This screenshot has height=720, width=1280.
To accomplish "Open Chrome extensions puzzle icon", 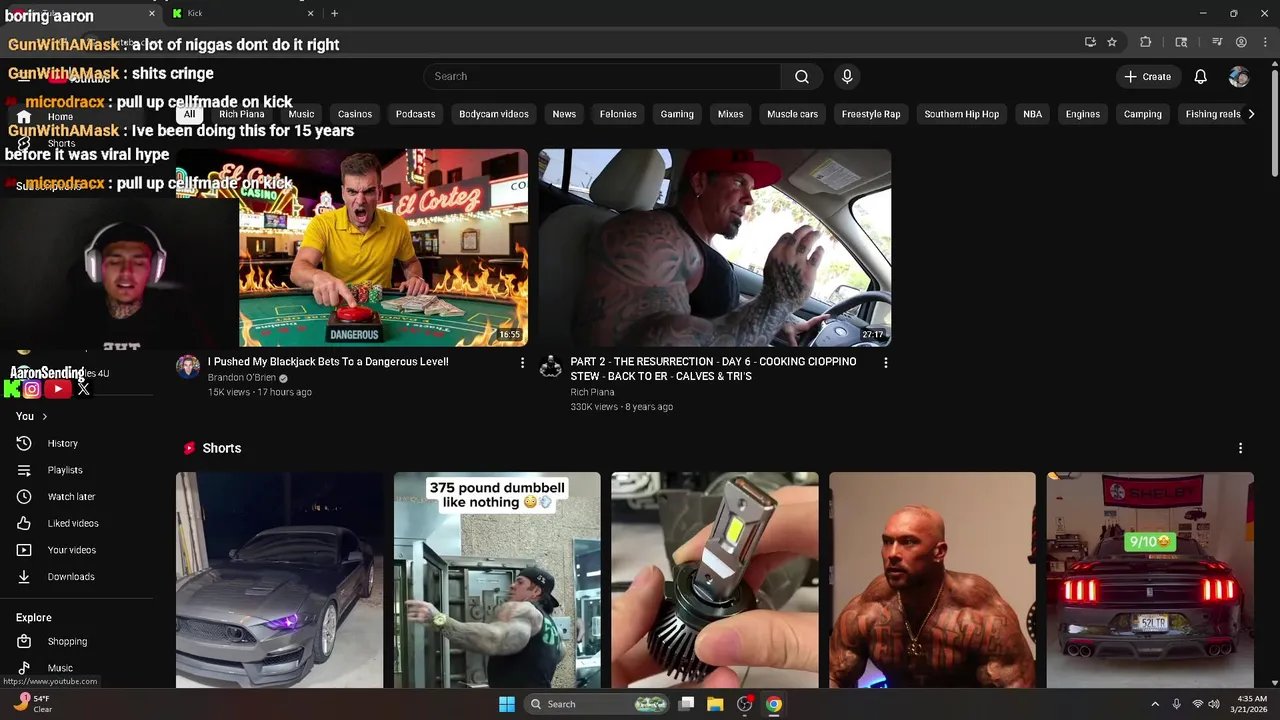I will [x=1146, y=42].
